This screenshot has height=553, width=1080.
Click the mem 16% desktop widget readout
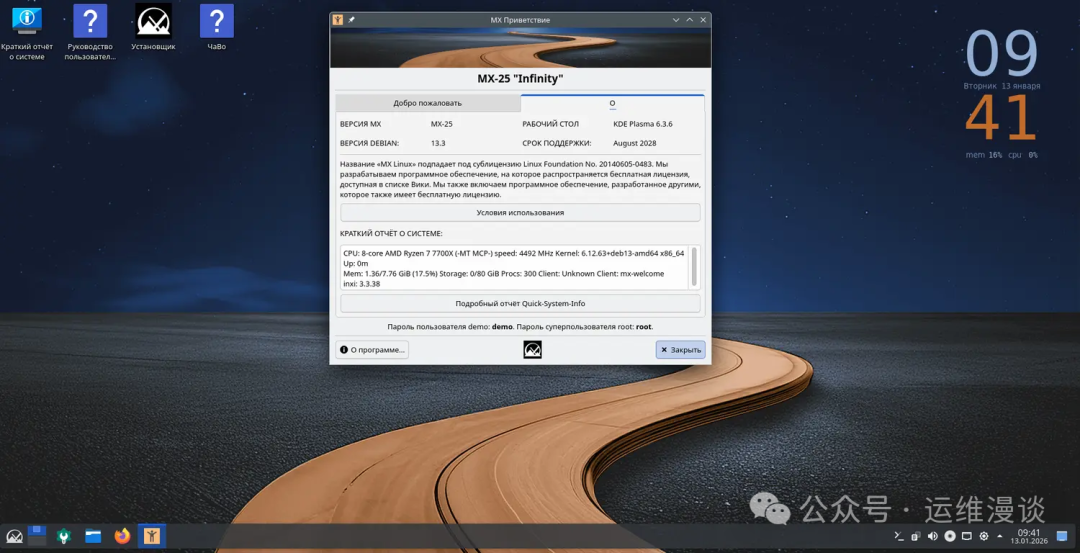[984, 156]
